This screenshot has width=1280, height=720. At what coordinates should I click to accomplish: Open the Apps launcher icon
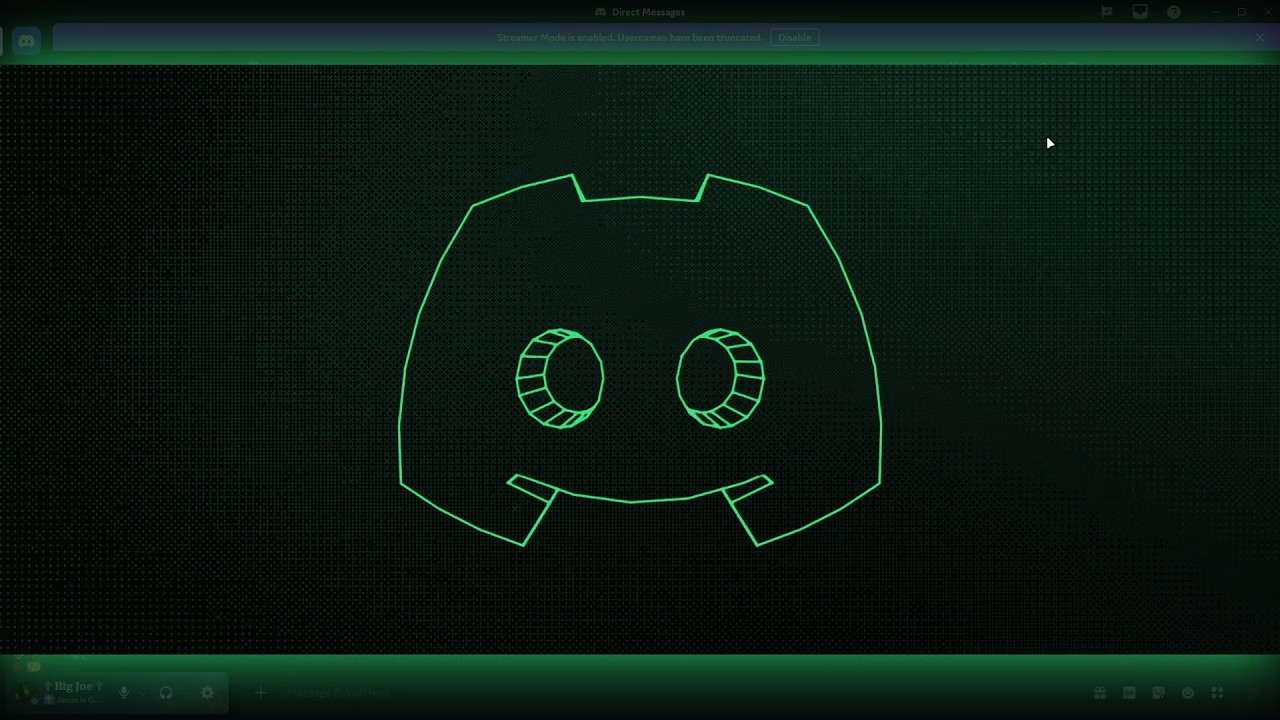(1217, 692)
